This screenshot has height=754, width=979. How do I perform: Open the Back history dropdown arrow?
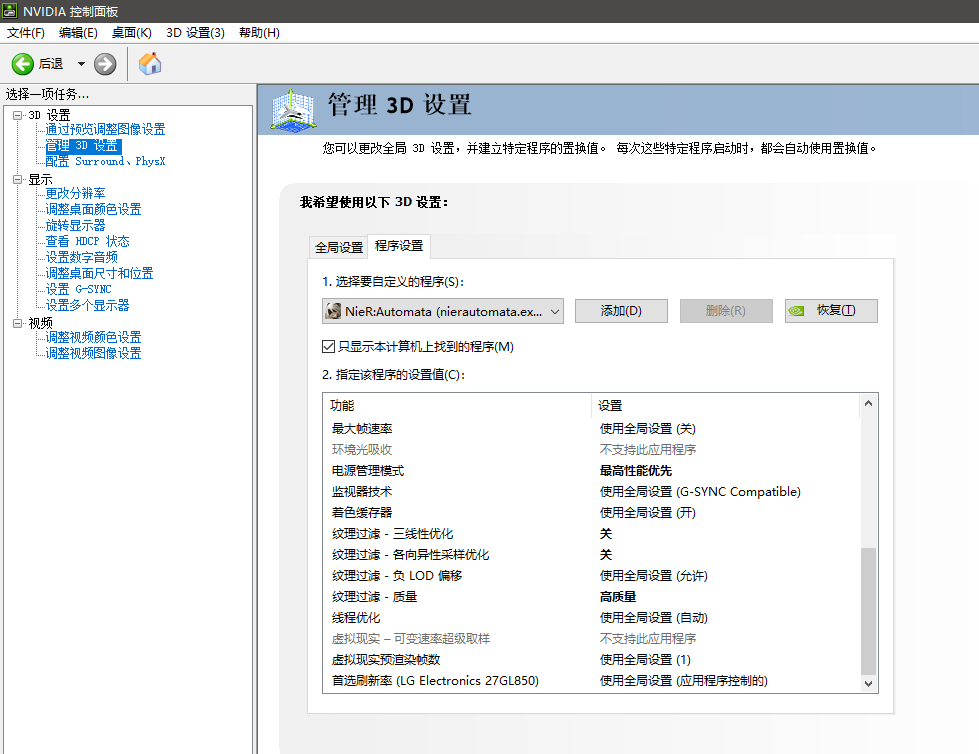coord(81,64)
